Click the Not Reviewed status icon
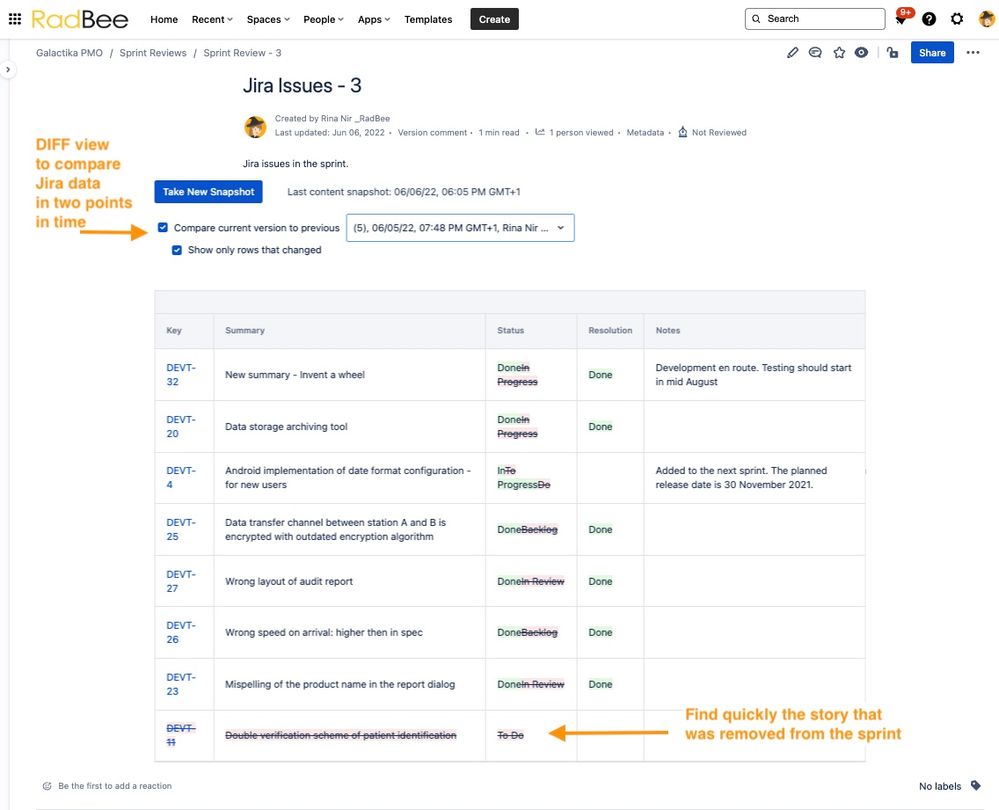 (x=682, y=132)
